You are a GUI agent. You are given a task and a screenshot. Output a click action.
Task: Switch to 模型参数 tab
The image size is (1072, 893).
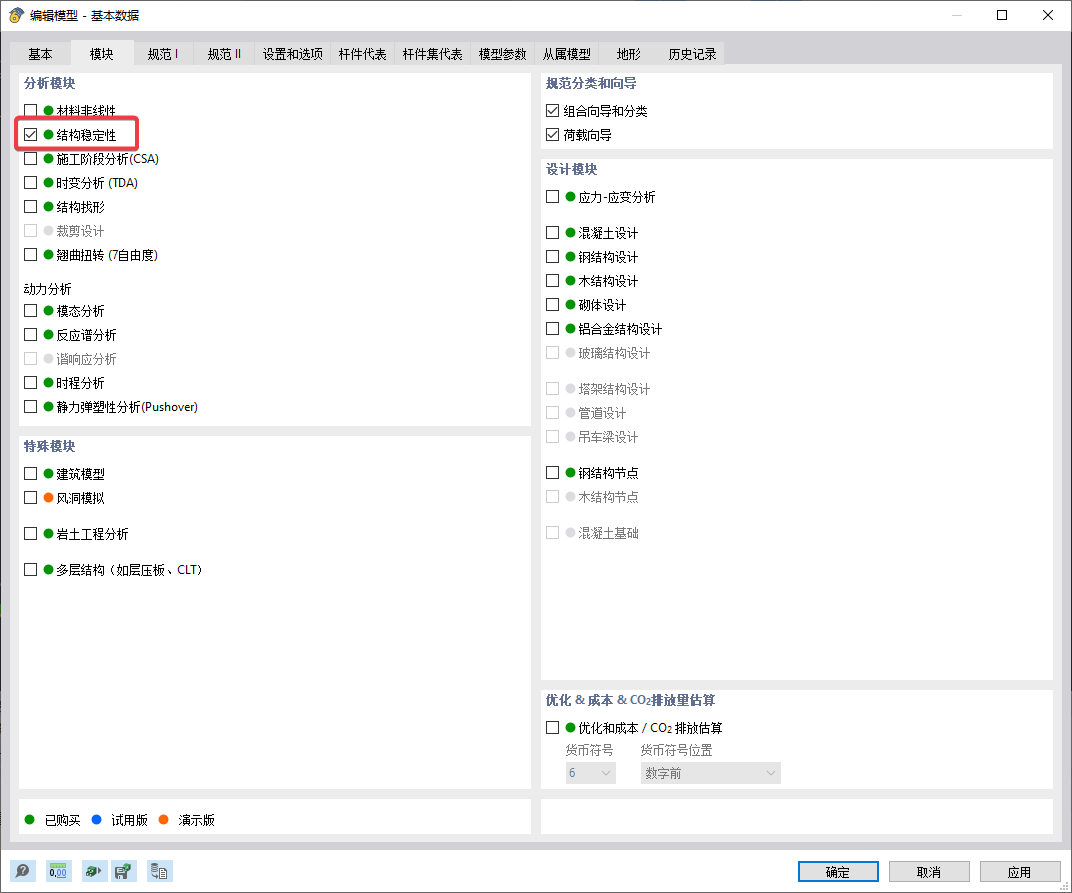(502, 53)
